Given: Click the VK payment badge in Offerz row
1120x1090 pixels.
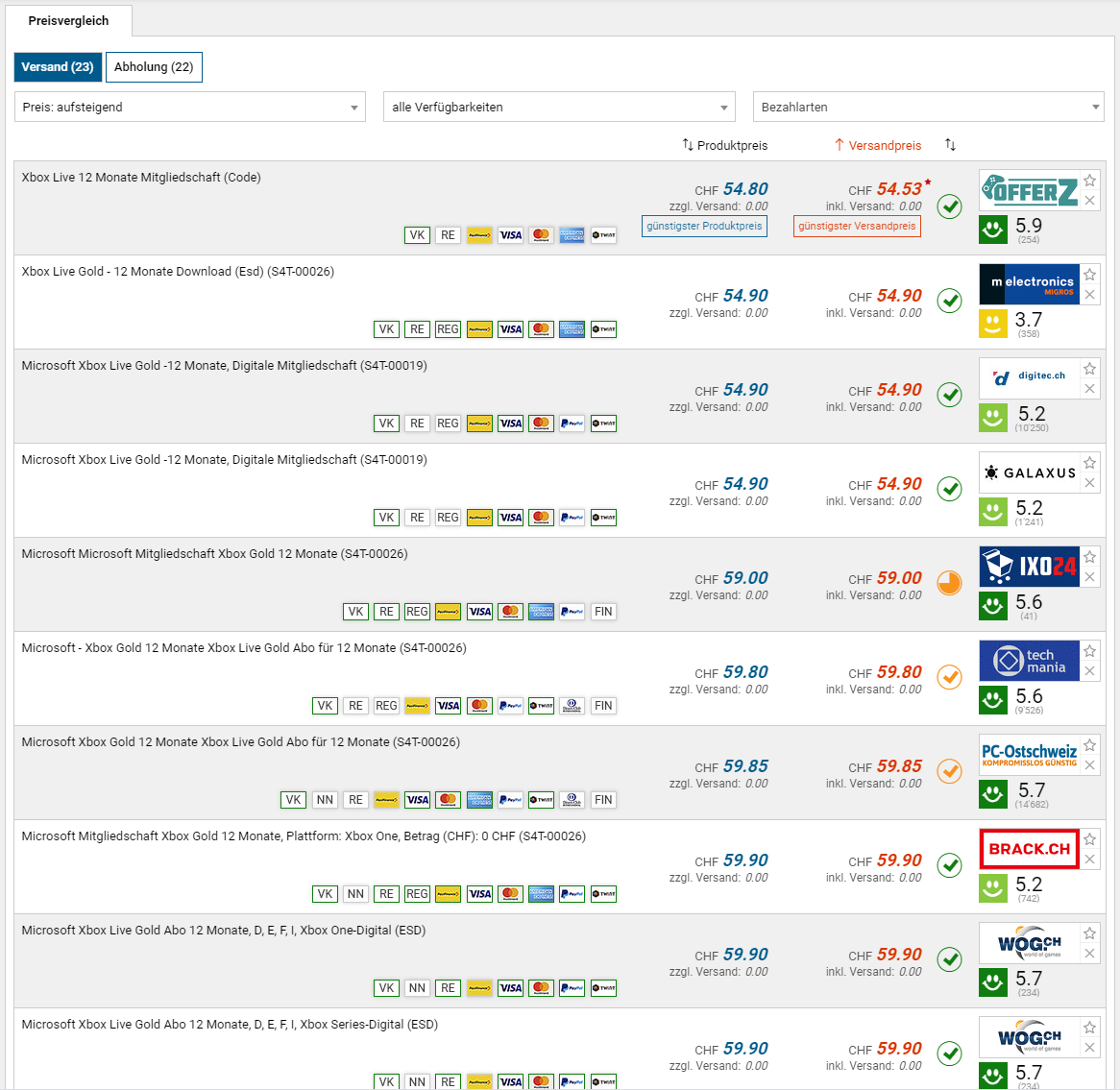Looking at the screenshot, I should pos(417,235).
